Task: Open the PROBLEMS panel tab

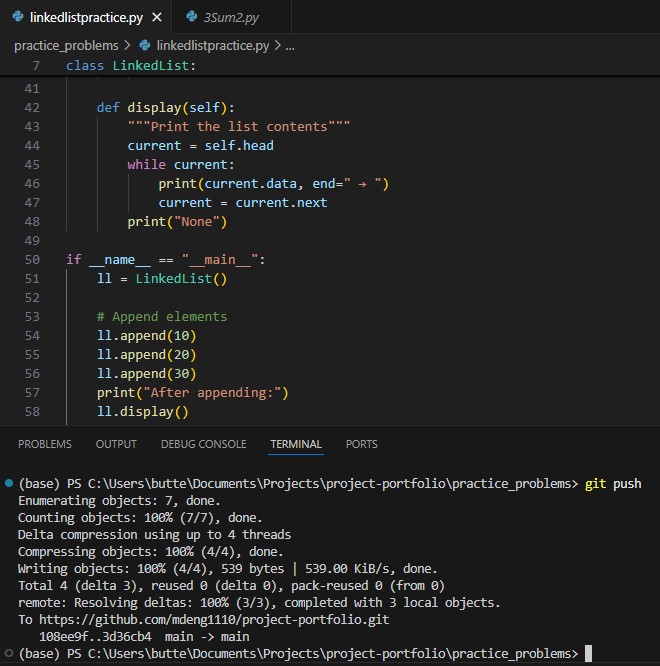Action: pos(45,444)
